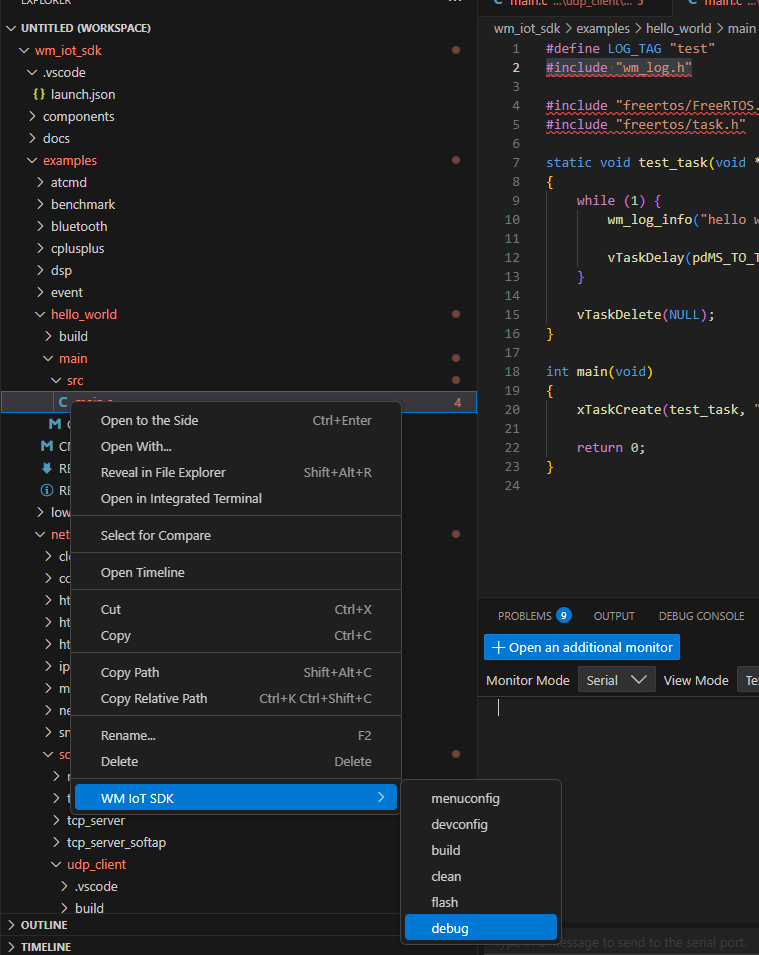Choose Open With... from context menu
Viewport: 759px width, 955px height.
(x=236, y=446)
